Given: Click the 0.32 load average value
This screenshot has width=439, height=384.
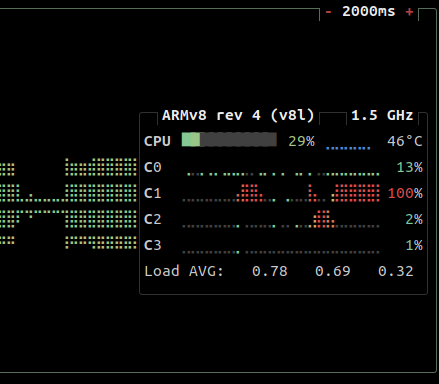Looking at the screenshot, I should [396, 271].
